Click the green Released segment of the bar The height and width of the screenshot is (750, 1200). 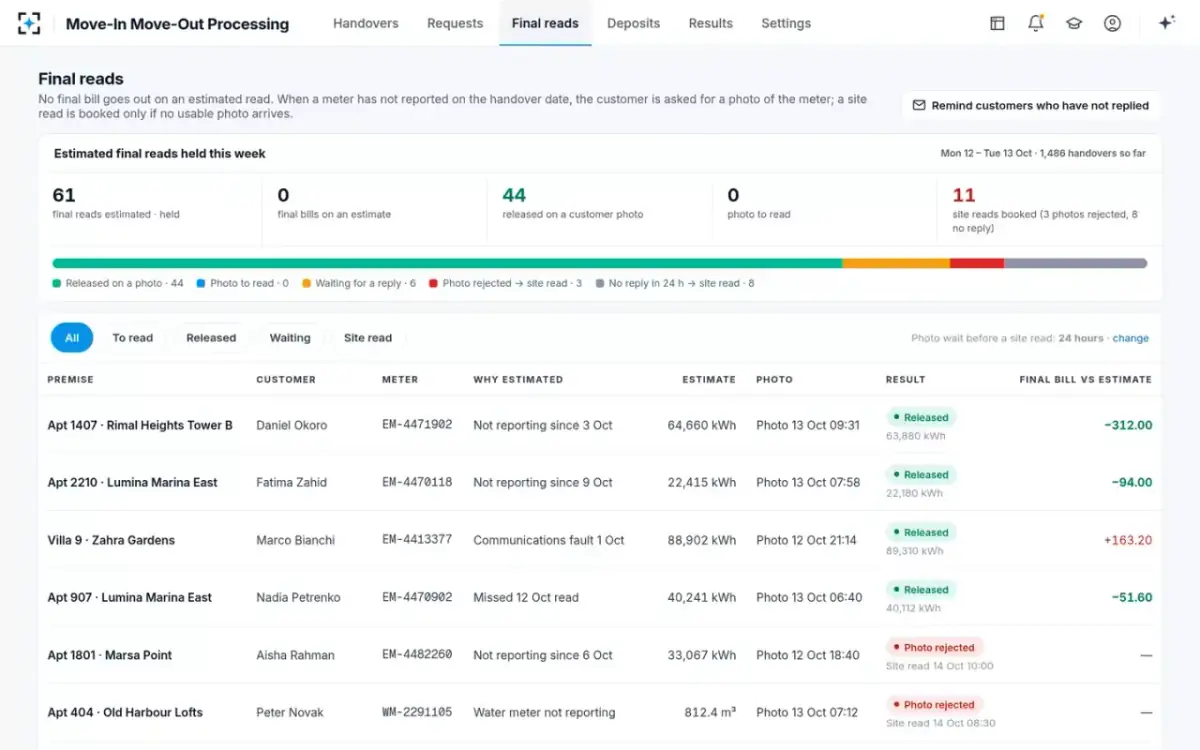pos(447,264)
